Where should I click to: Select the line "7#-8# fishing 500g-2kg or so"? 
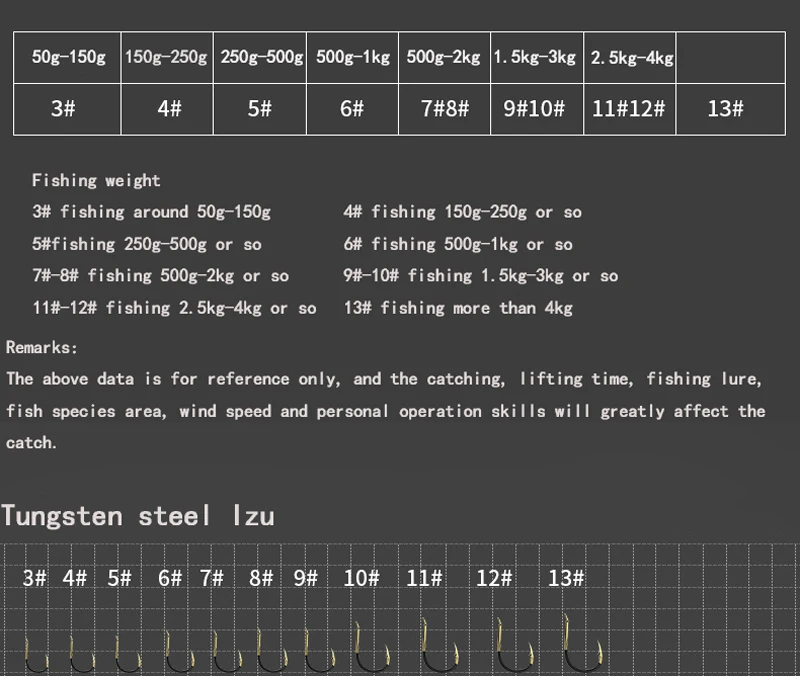pos(160,276)
